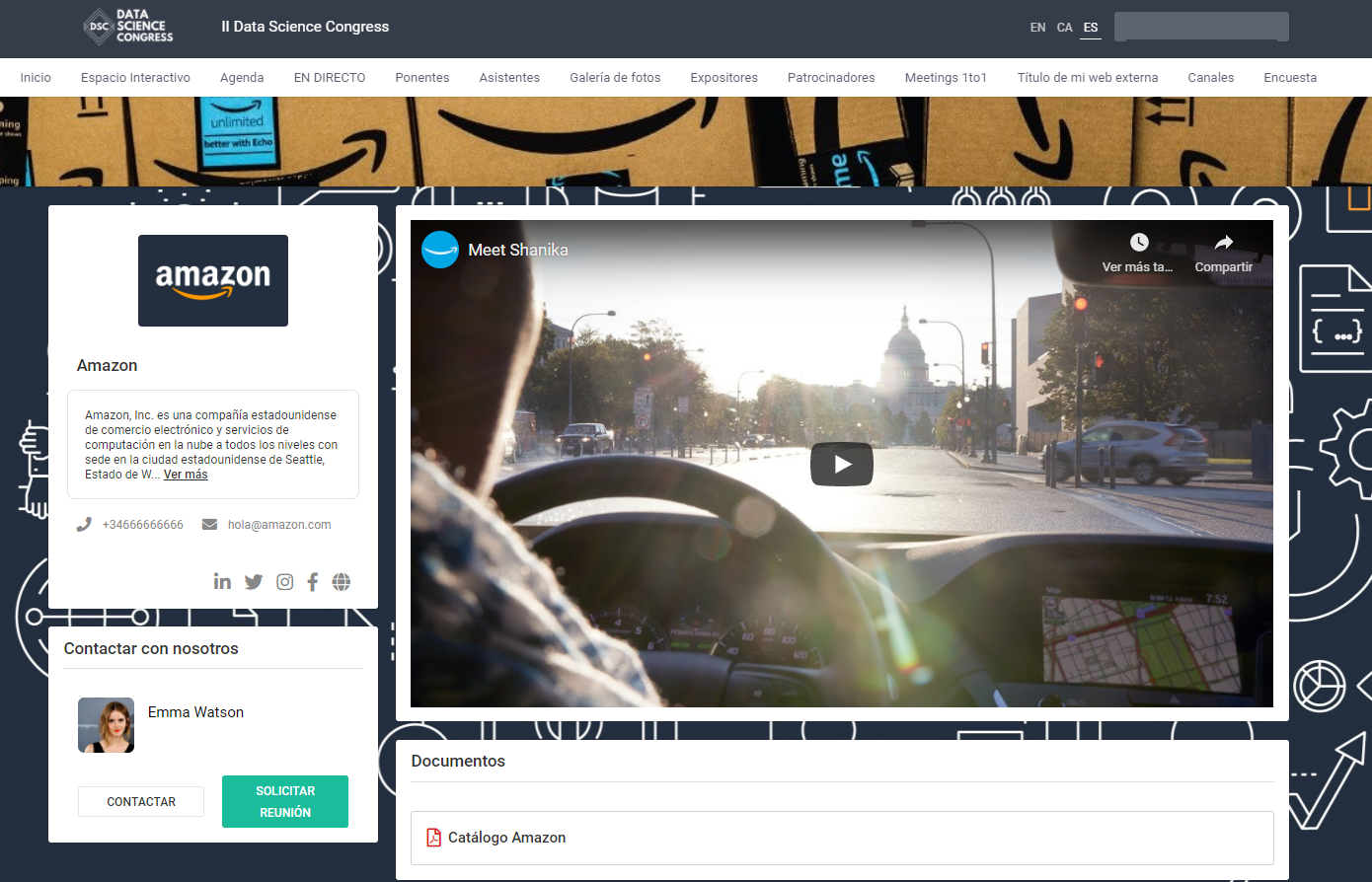Go to Canales section
1372x882 pixels.
point(1211,78)
